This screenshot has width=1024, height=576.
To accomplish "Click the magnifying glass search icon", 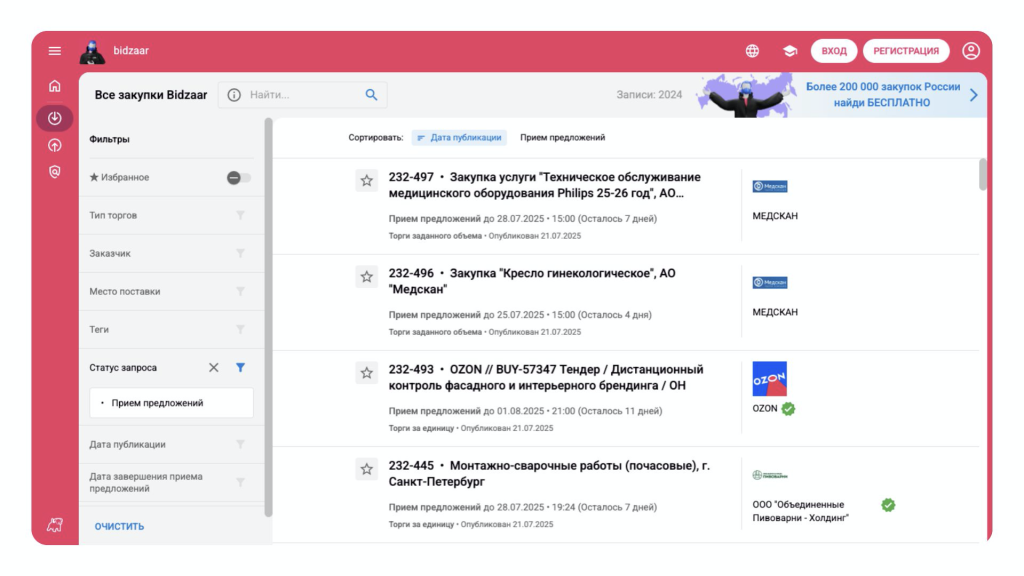I will (371, 95).
